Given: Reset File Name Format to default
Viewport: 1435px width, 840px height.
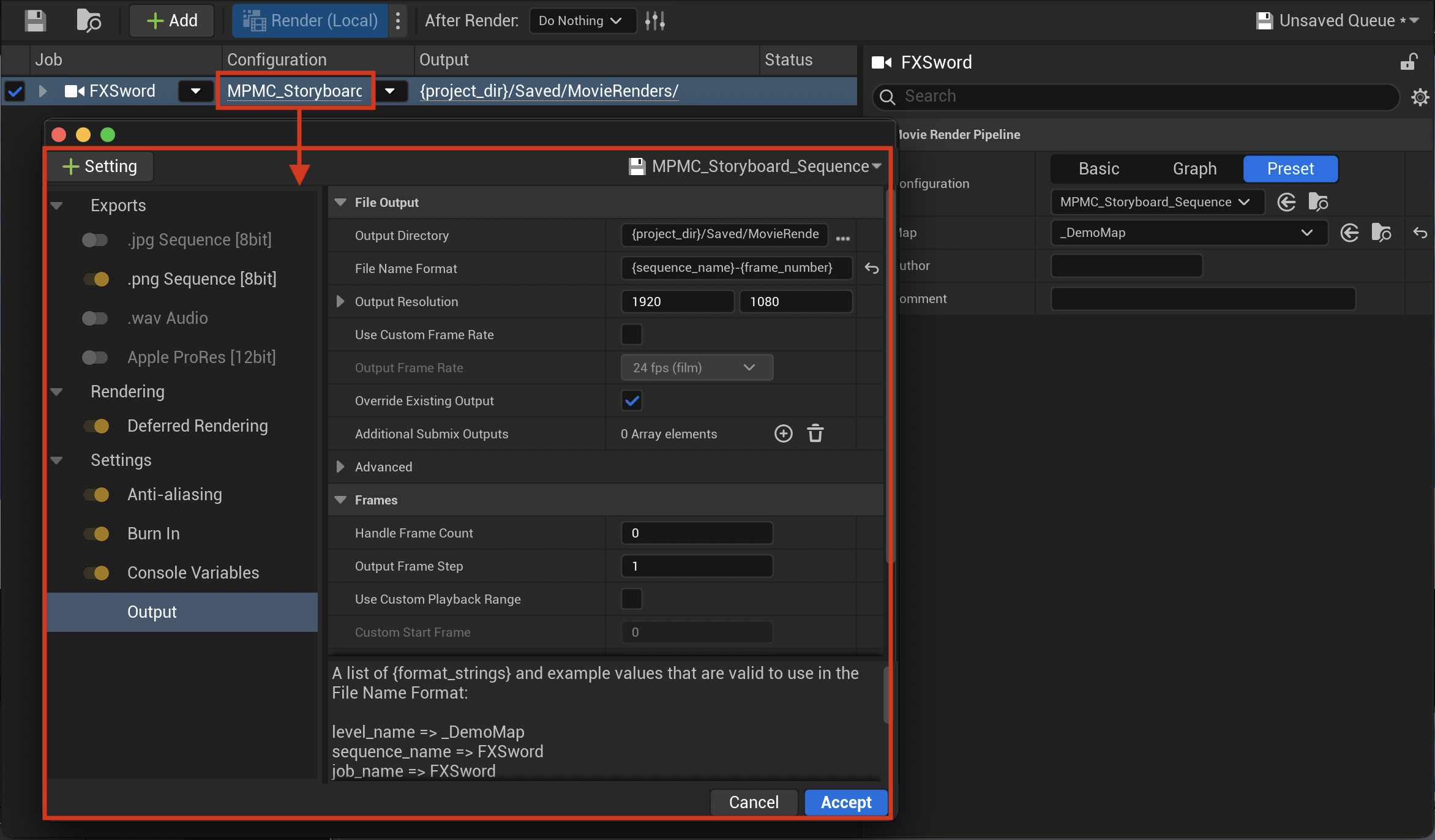Looking at the screenshot, I should (872, 268).
